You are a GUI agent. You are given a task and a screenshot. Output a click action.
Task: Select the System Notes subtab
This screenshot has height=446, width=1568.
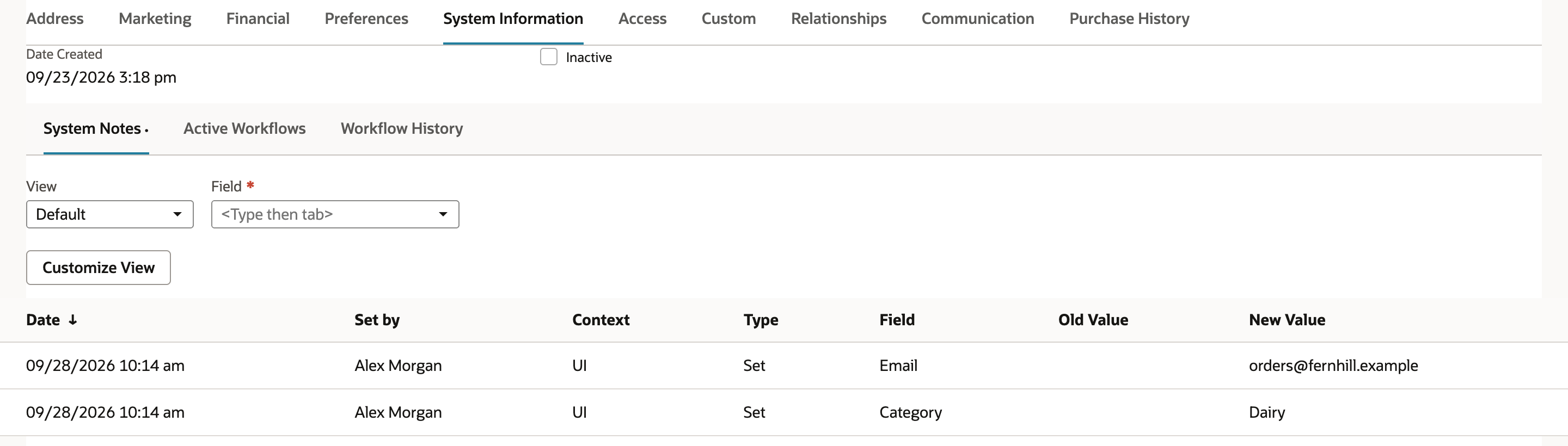point(96,128)
